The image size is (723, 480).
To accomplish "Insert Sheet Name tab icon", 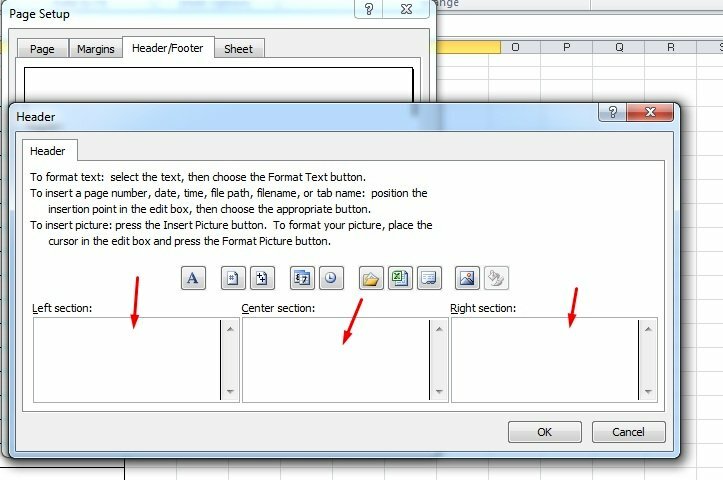I will [x=428, y=279].
